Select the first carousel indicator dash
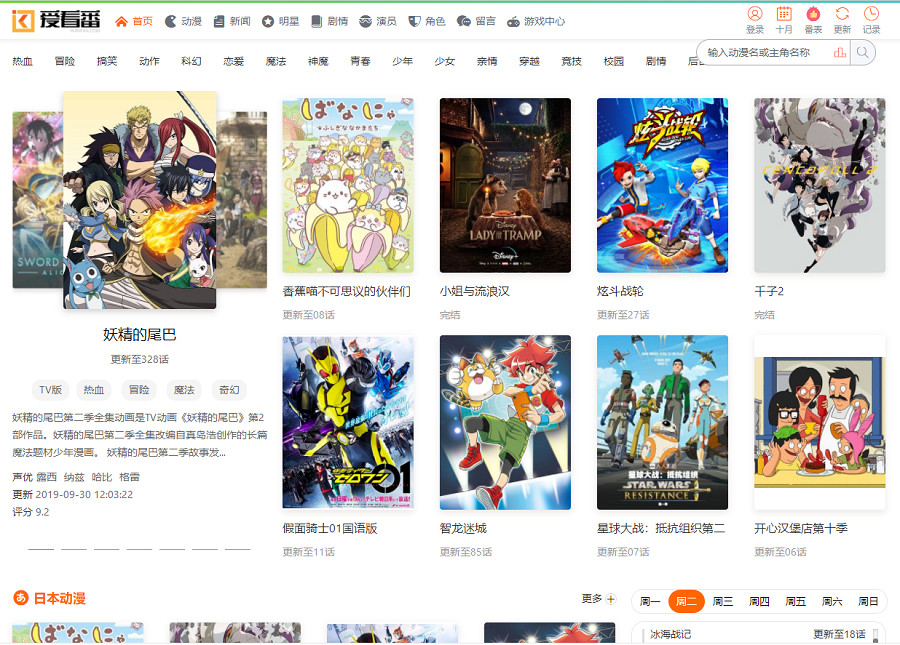This screenshot has width=900, height=645. coord(41,549)
